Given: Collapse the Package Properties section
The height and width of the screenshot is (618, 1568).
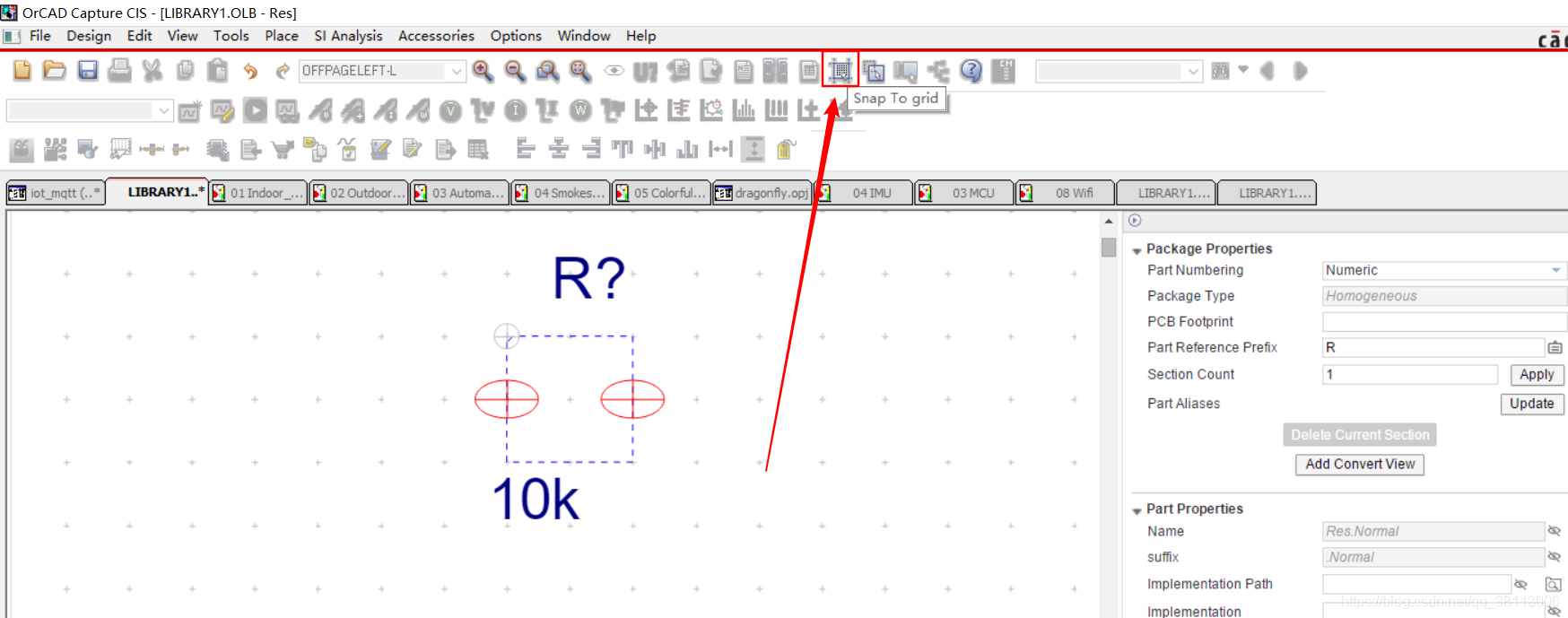Looking at the screenshot, I should 1137,250.
